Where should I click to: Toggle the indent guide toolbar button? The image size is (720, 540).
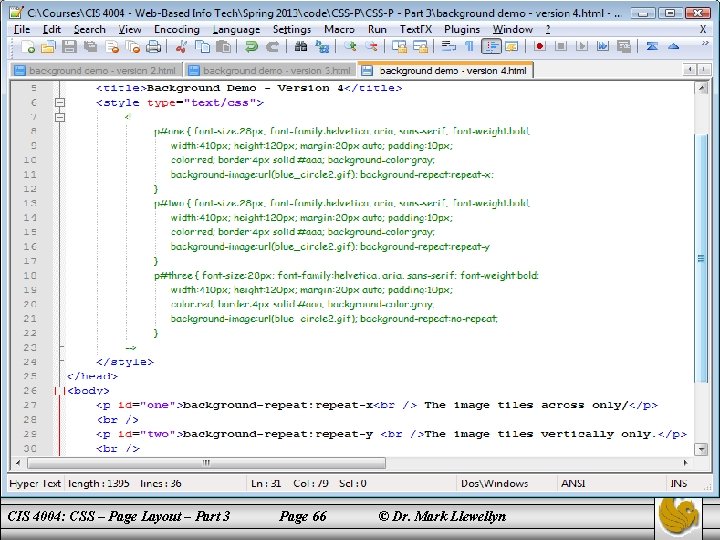tap(491, 47)
